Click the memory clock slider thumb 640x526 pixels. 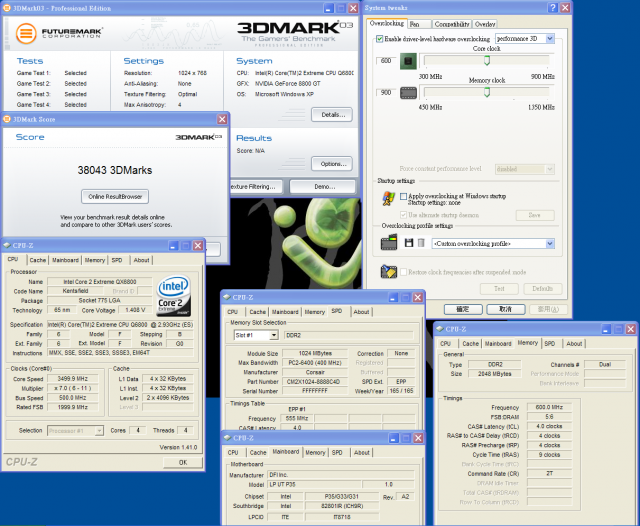tap(487, 92)
